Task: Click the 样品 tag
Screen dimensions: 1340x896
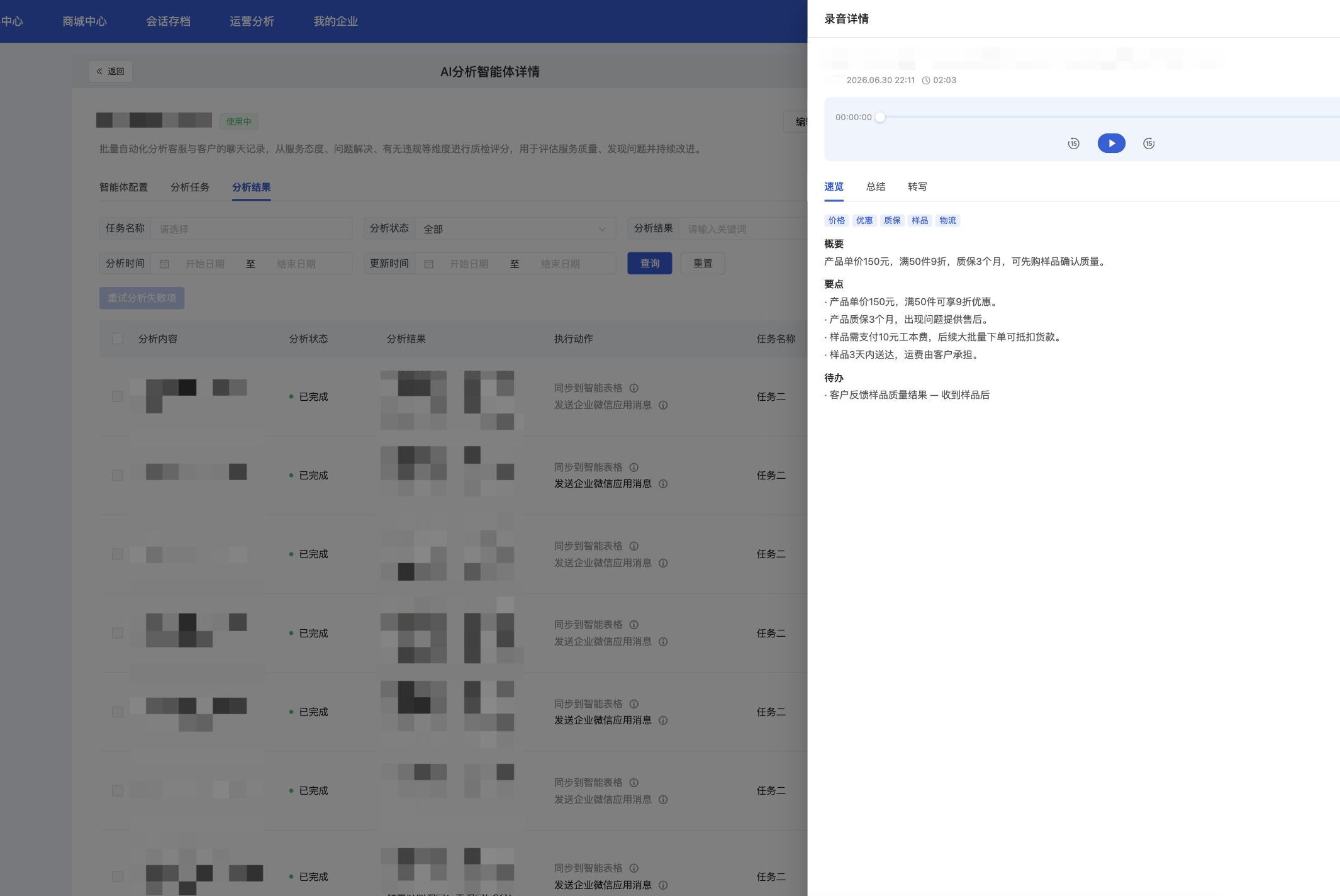Action: pyautogui.click(x=920, y=220)
